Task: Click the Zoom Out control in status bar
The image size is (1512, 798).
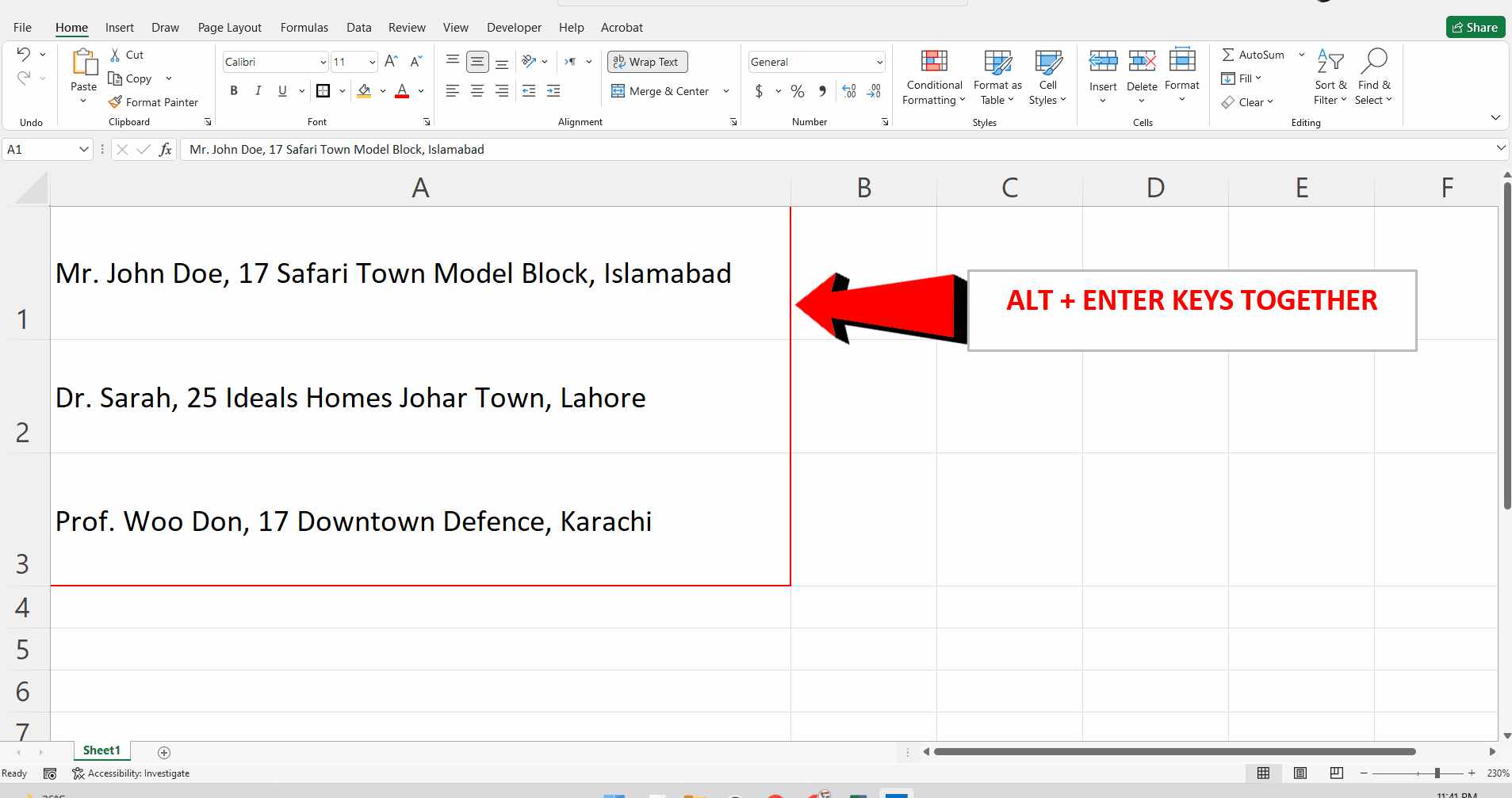Action: 1363,773
